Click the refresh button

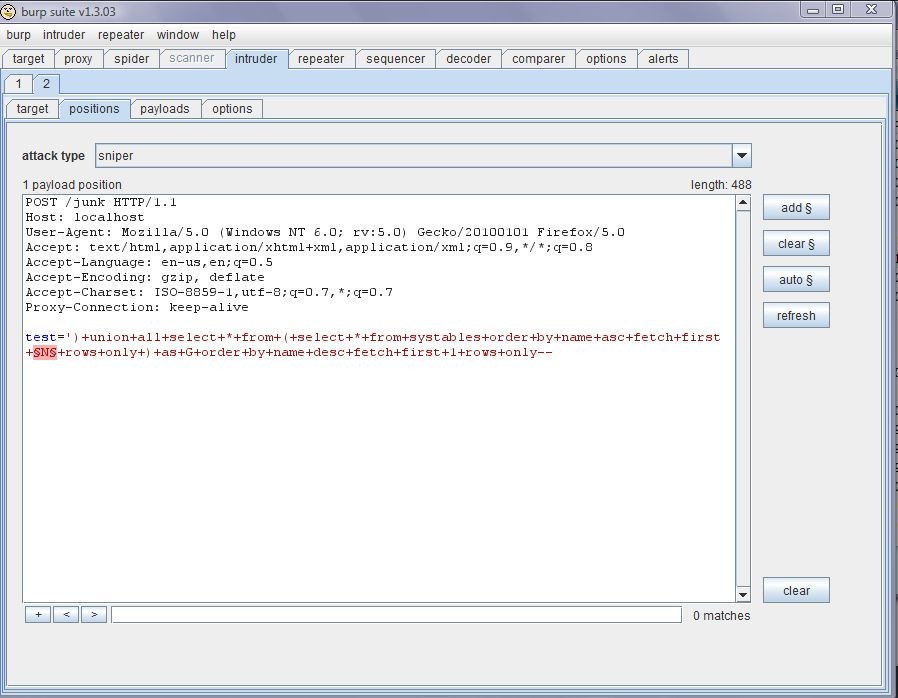[x=796, y=316]
